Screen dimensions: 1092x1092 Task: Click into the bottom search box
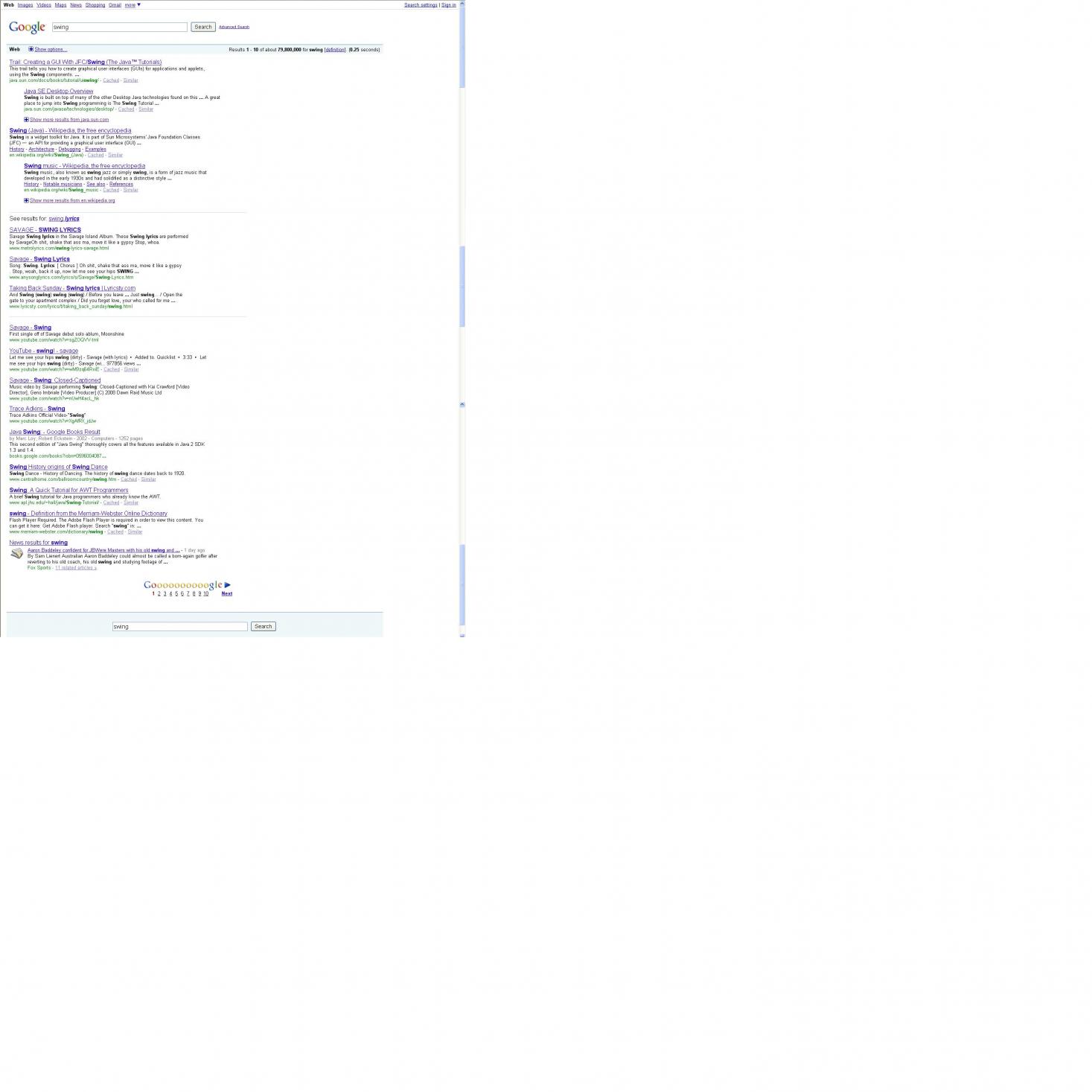tap(179, 627)
